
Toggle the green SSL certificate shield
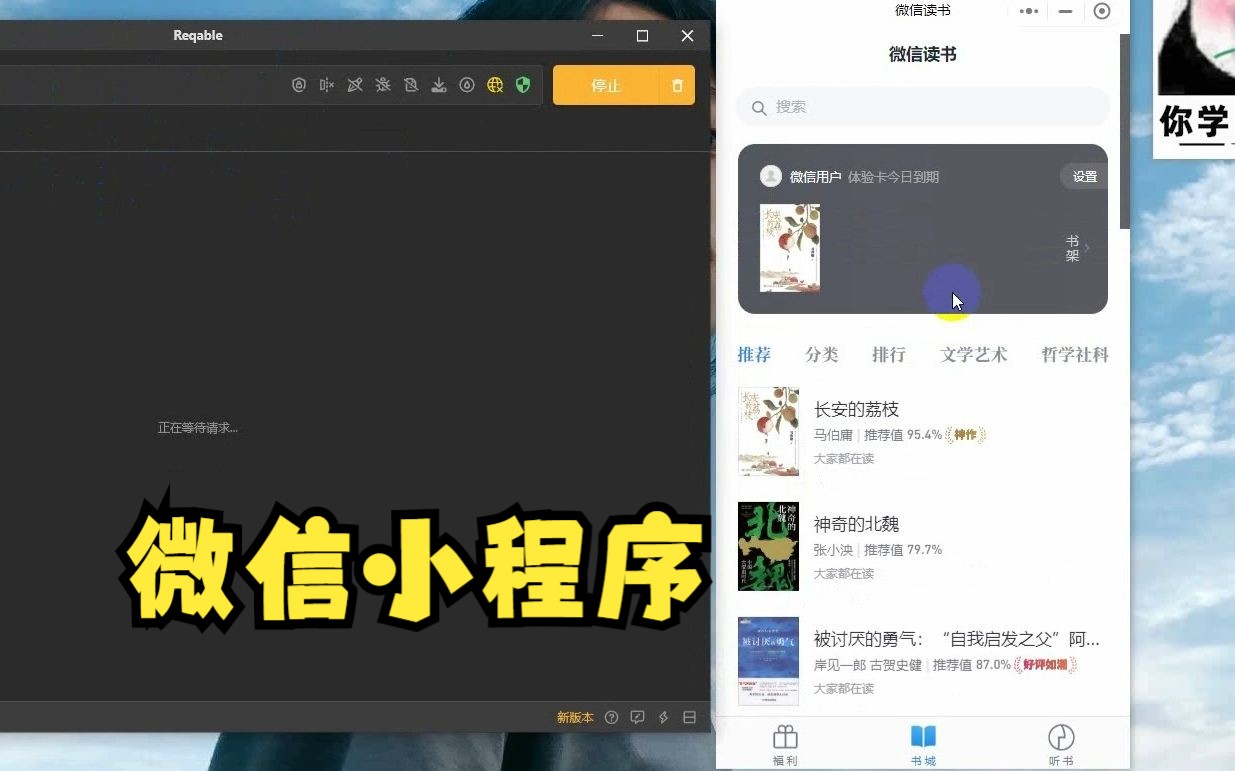click(523, 85)
